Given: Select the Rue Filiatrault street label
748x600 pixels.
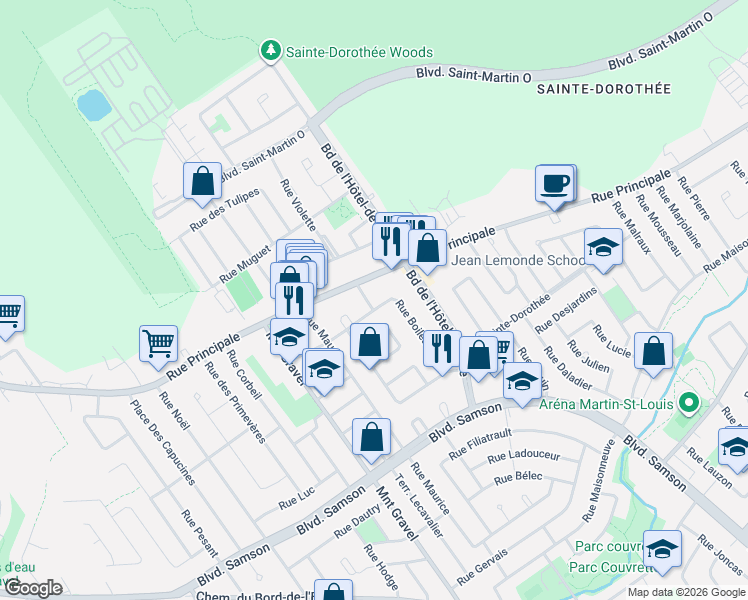Looking at the screenshot, I should [480, 445].
